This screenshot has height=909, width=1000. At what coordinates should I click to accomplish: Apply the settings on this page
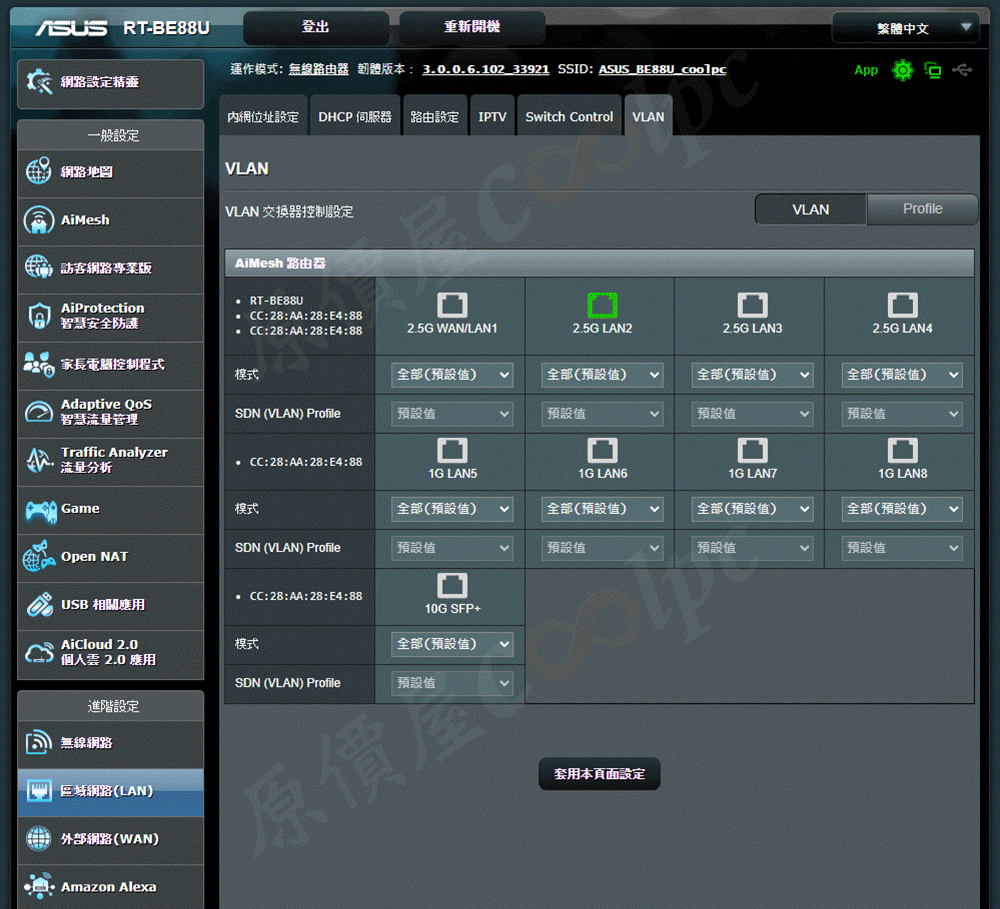599,774
